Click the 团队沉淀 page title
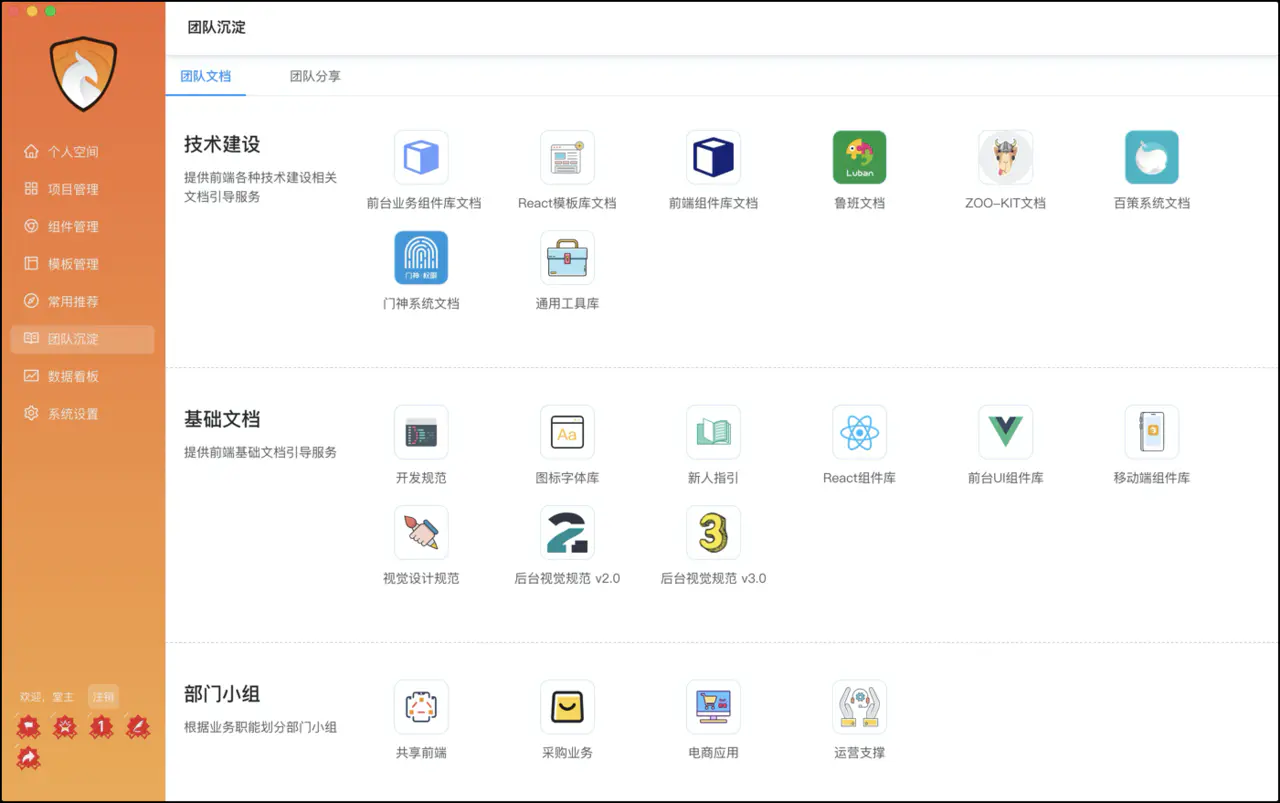The width and height of the screenshot is (1280, 803). [x=217, y=27]
